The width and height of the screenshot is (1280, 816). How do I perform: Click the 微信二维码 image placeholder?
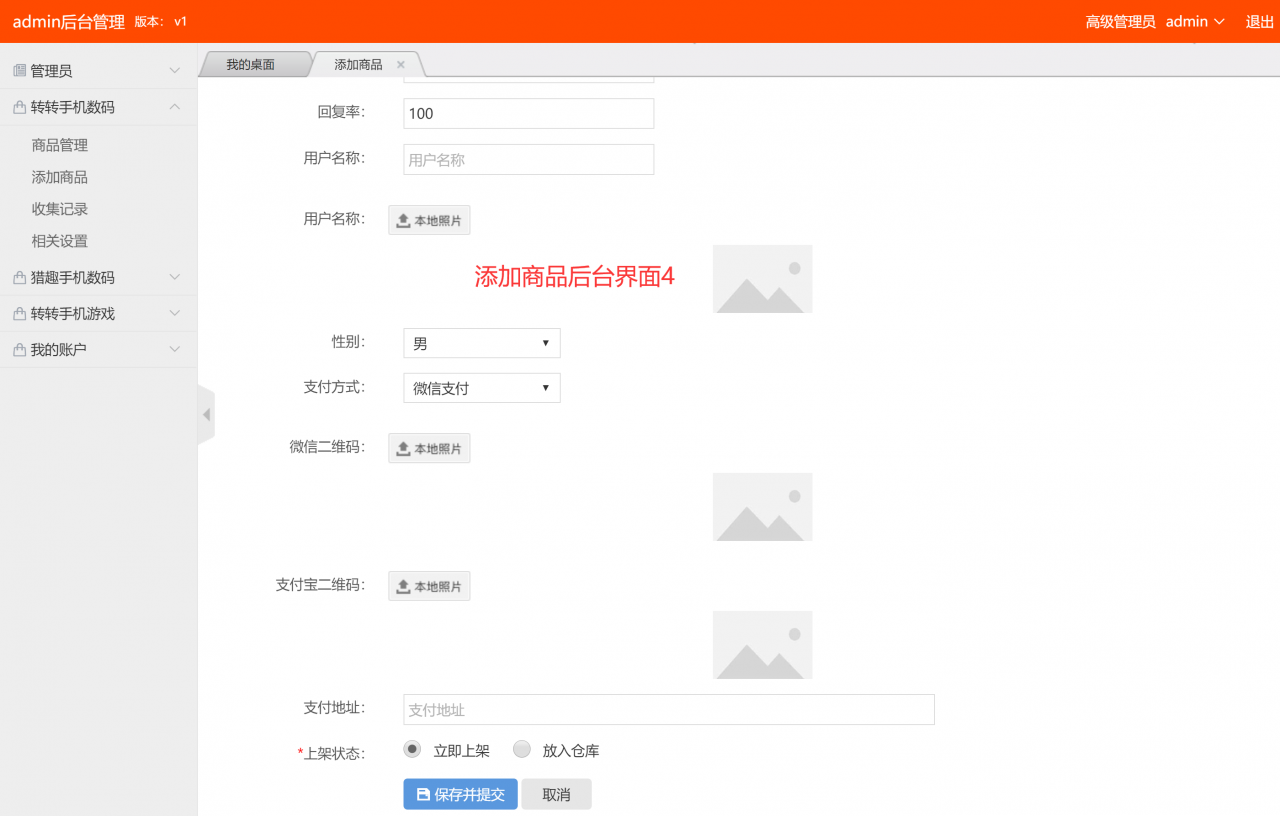point(762,507)
